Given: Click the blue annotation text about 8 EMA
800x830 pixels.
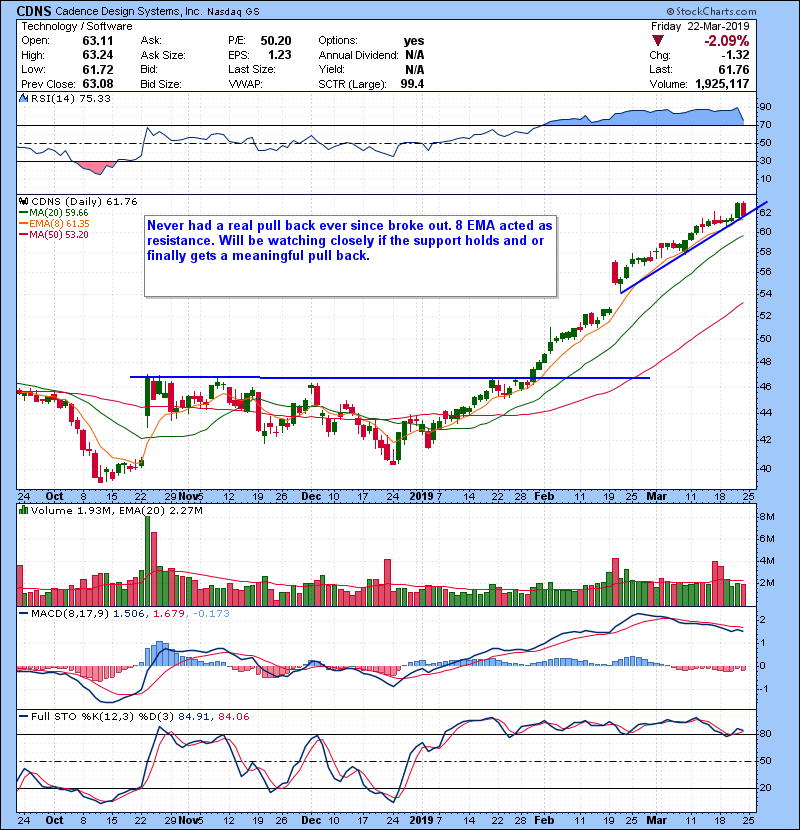Looking at the screenshot, I should [x=349, y=241].
